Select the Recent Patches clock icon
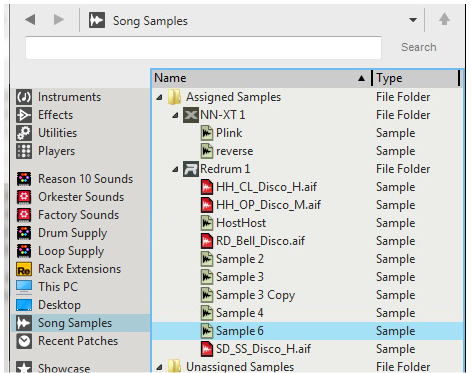 (24, 341)
